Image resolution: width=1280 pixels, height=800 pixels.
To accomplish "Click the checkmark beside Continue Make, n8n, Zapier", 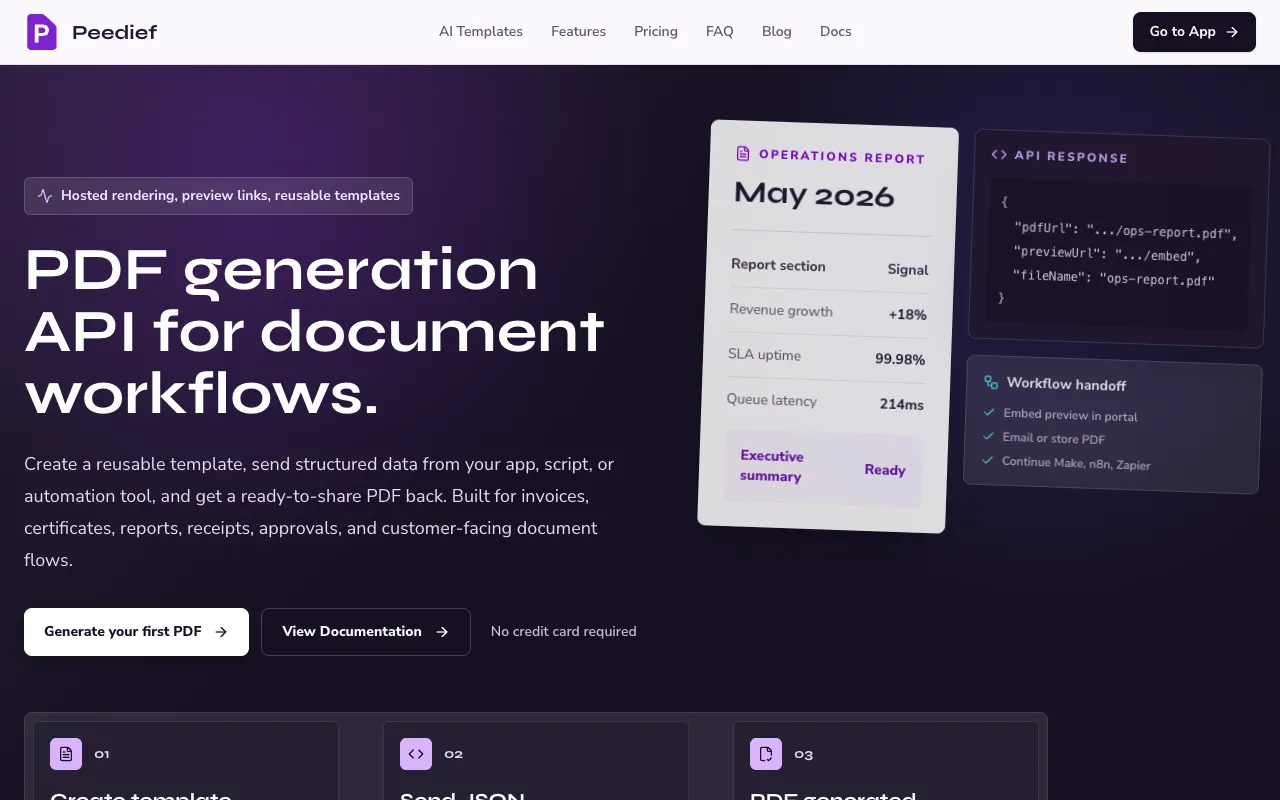I will tap(987, 460).
